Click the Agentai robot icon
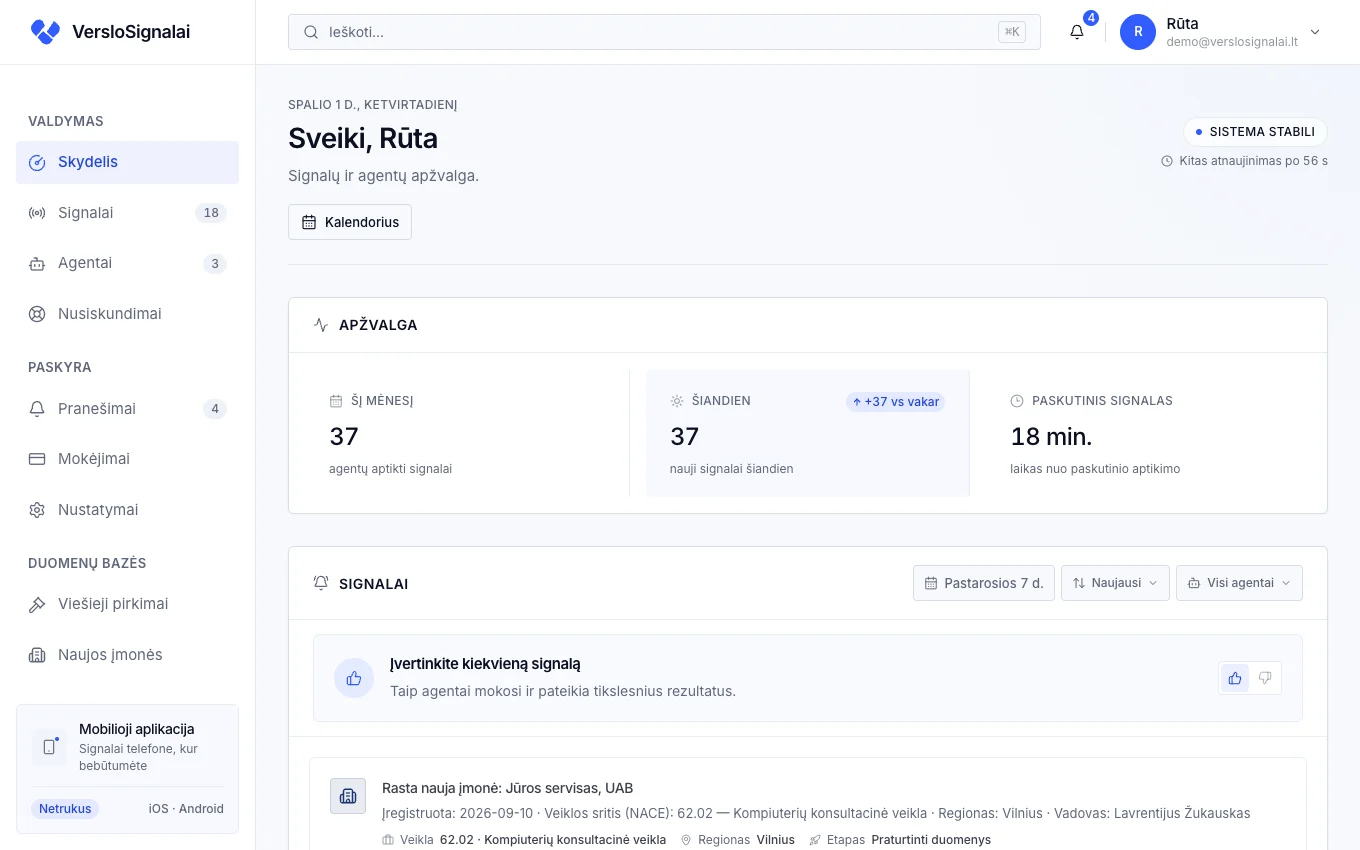The image size is (1360, 850). (37, 264)
